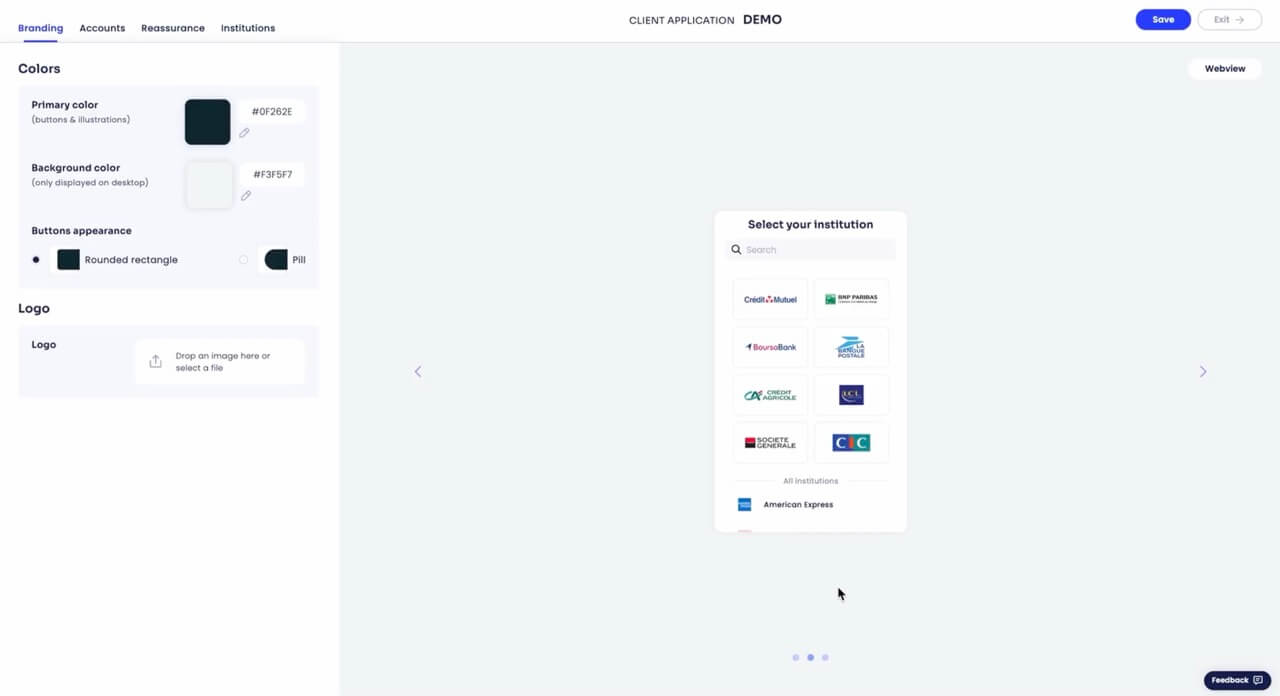1280x696 pixels.
Task: Click the search magnifier icon in preview
Action: pyautogui.click(x=736, y=250)
